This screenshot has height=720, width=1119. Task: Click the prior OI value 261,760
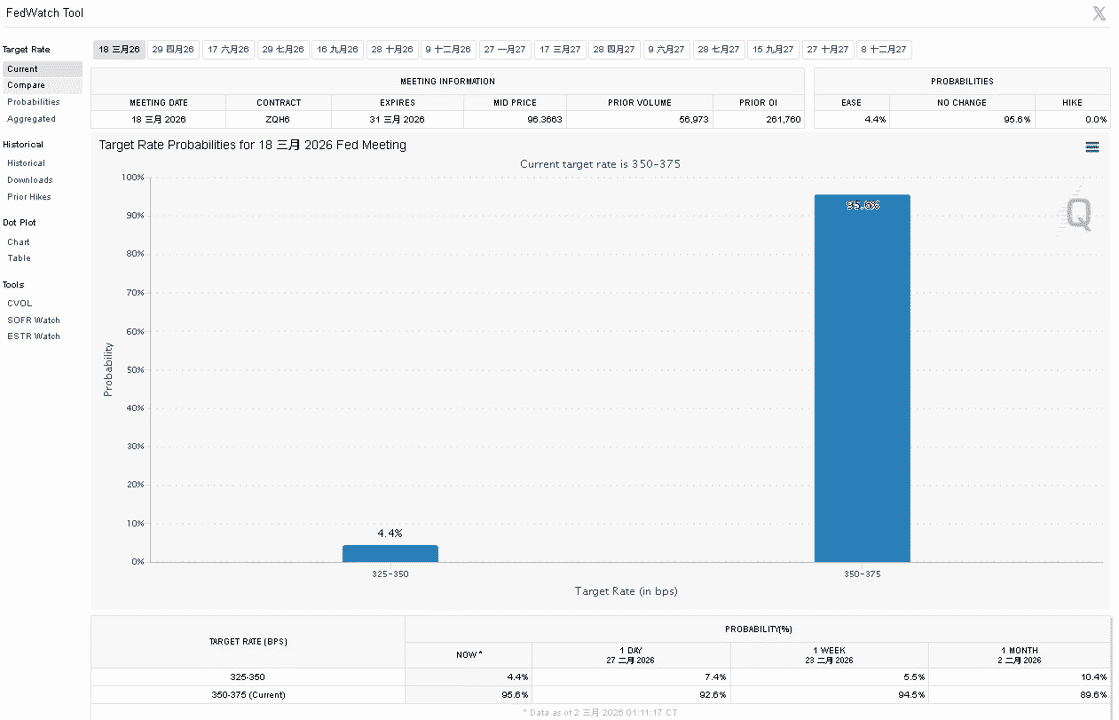(x=784, y=120)
